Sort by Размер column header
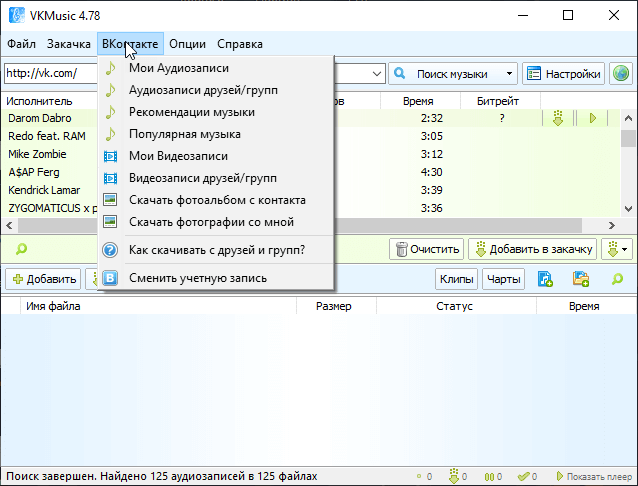Screen dimensions: 638x486 point(336,306)
